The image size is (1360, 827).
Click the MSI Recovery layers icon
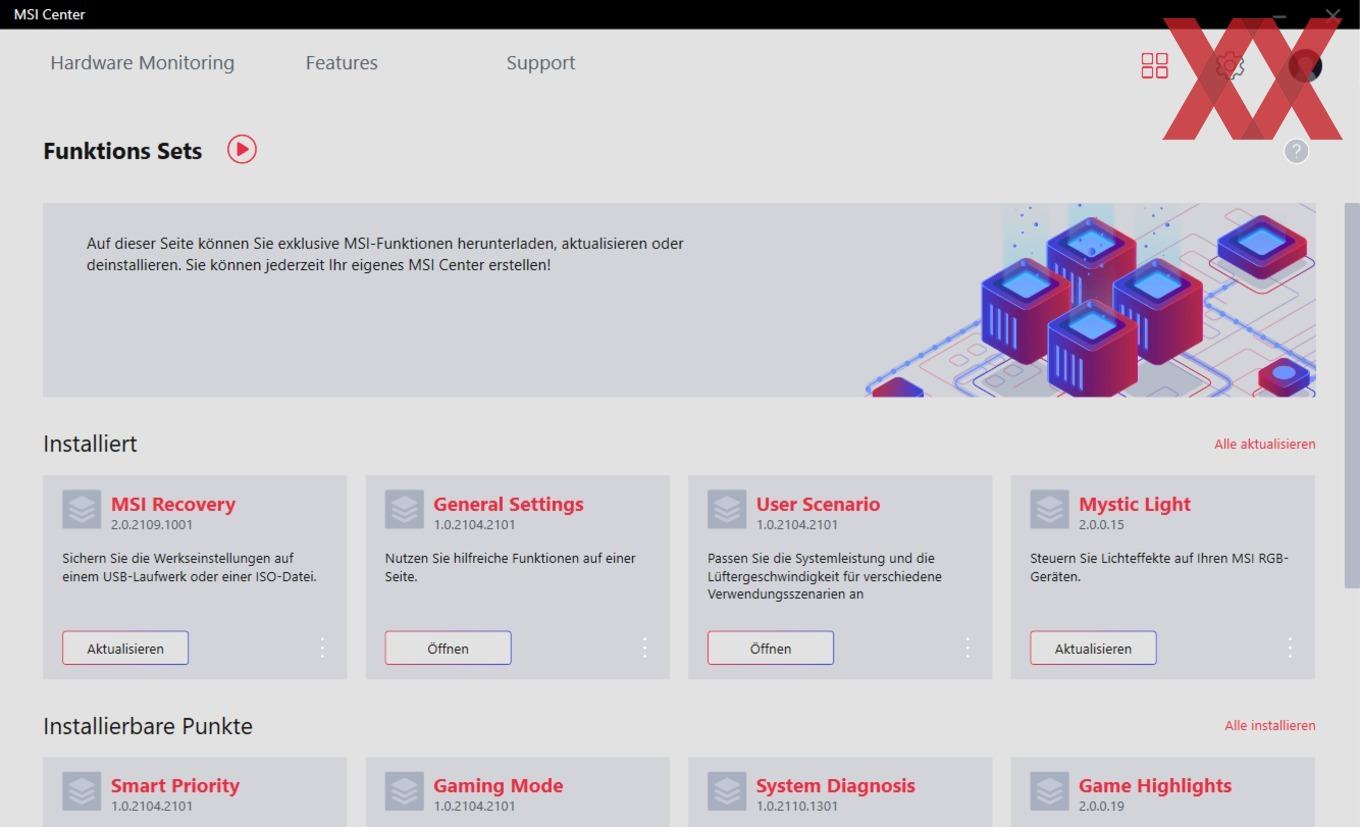tap(81, 509)
